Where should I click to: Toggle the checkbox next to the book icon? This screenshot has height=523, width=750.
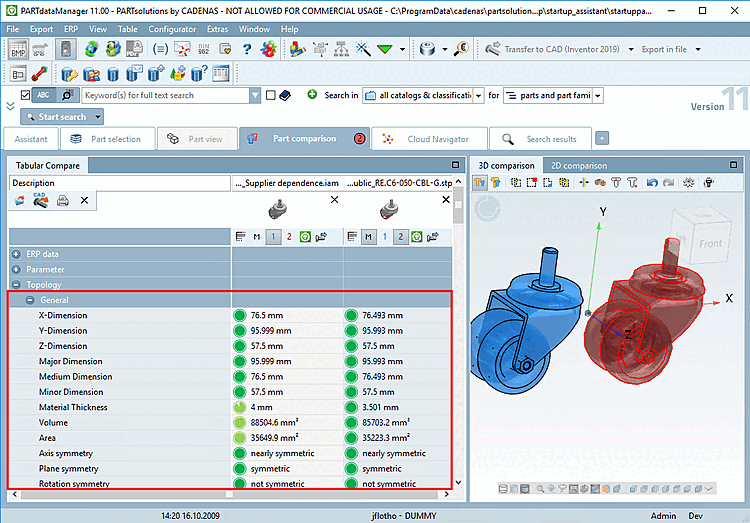[x=270, y=95]
